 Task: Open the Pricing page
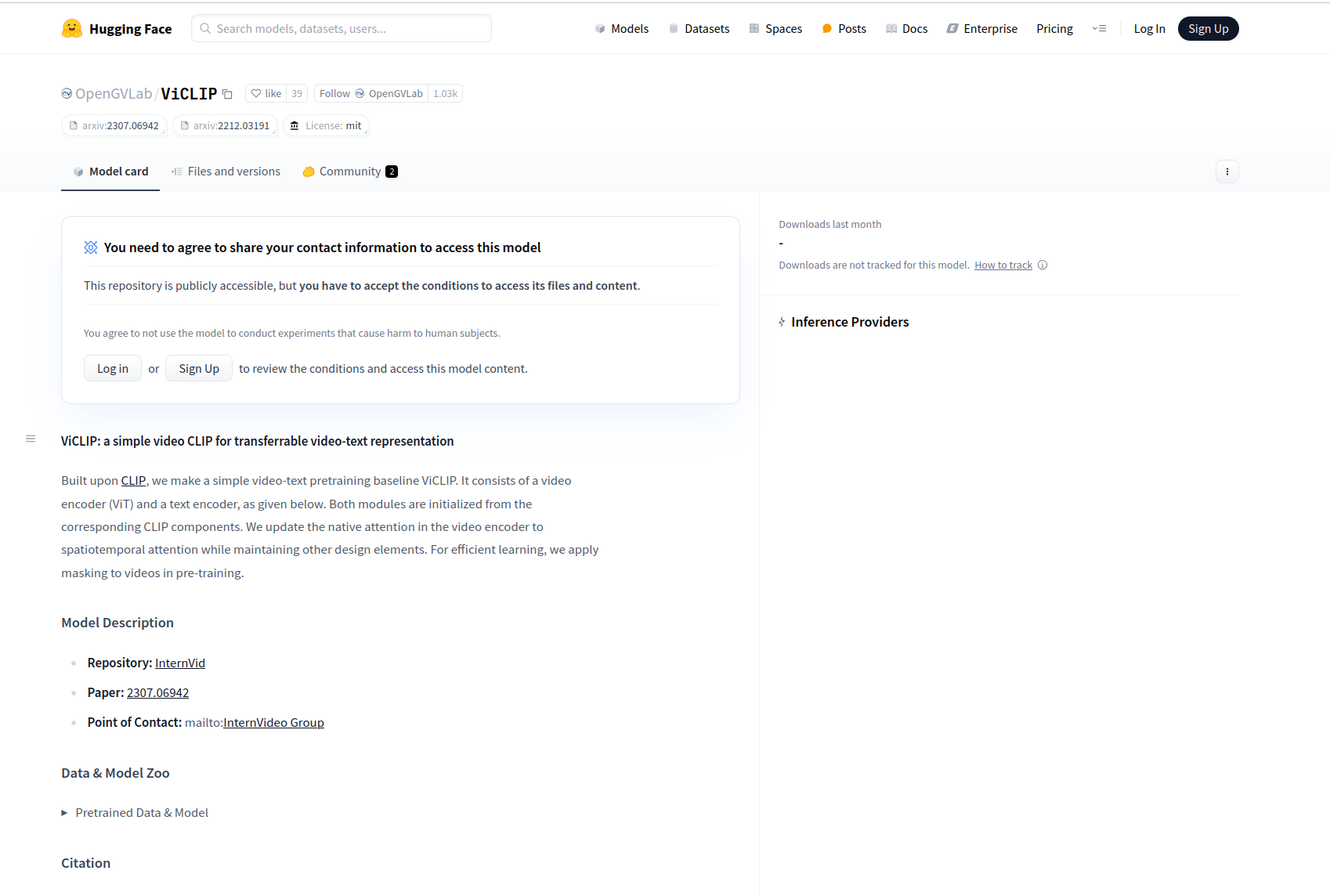click(x=1054, y=29)
